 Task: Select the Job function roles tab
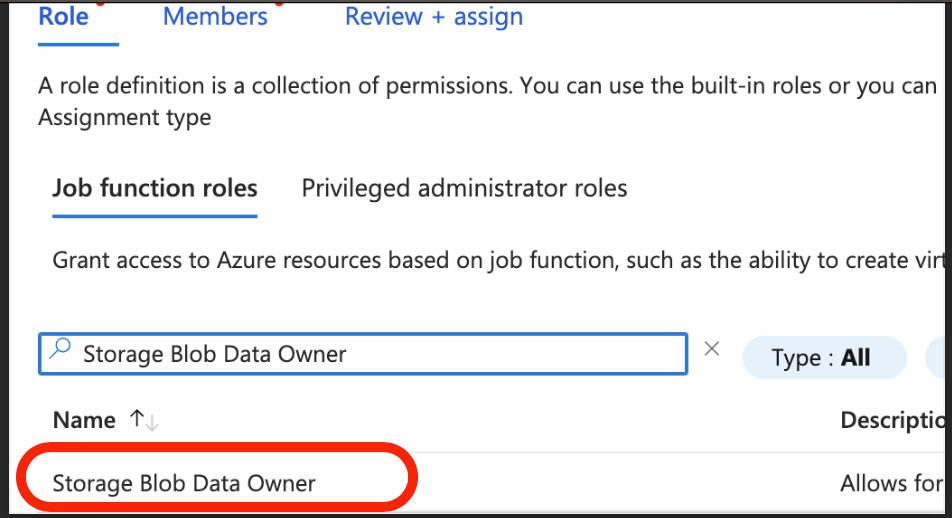[155, 188]
